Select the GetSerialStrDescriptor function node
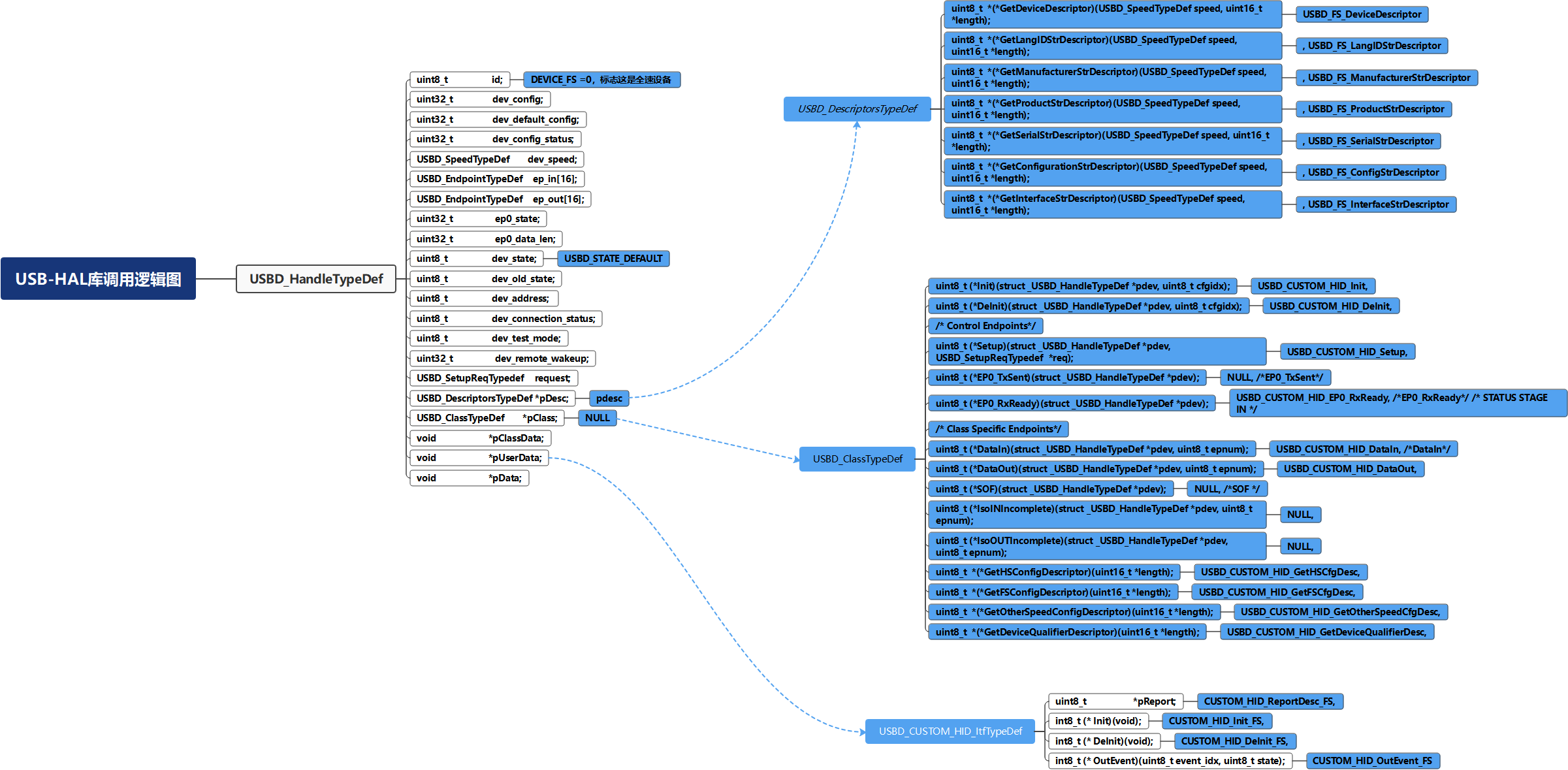 pos(1112,141)
